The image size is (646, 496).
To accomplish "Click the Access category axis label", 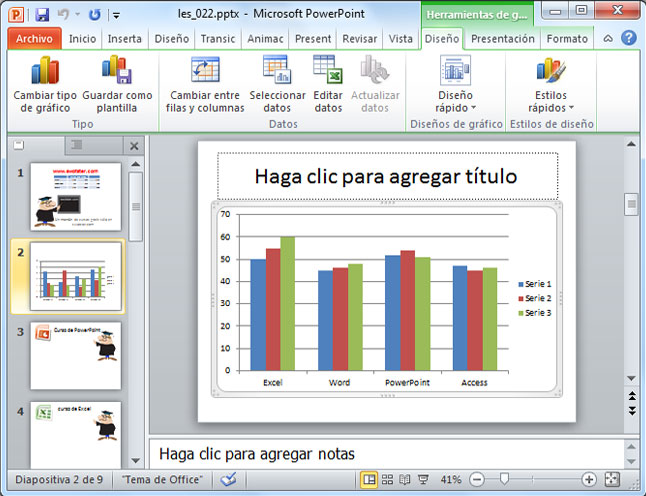I will (474, 382).
